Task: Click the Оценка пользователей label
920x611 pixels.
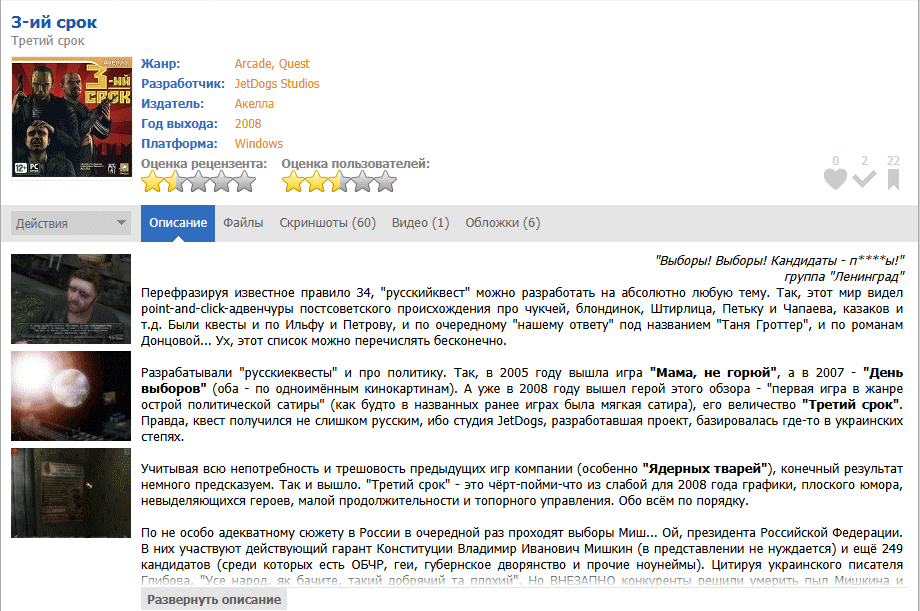Action: tap(356, 164)
